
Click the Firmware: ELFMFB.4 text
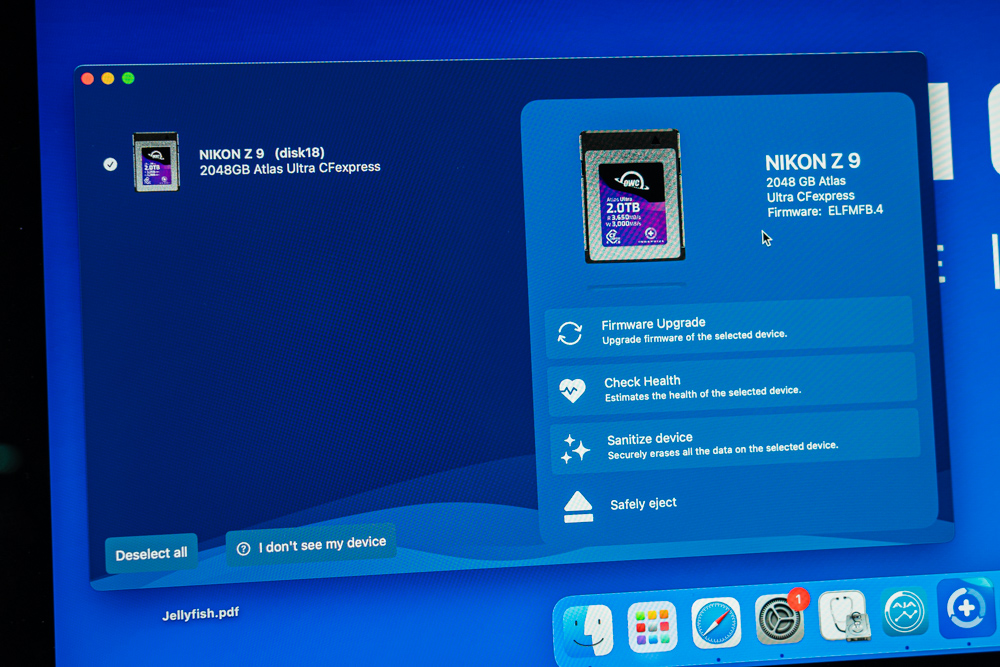[825, 211]
